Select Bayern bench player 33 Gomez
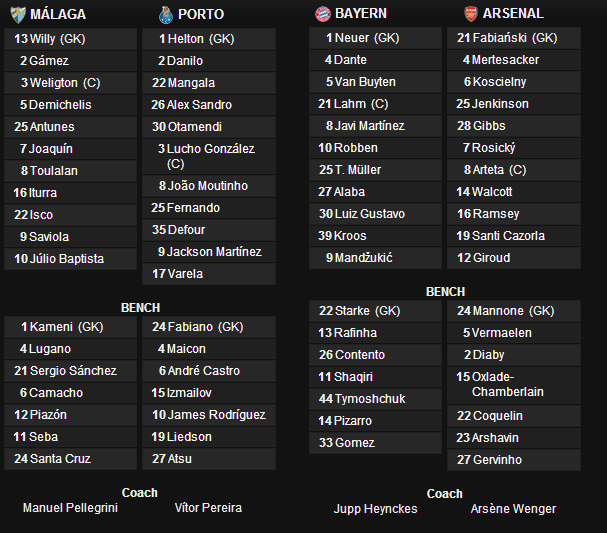 coord(375,443)
